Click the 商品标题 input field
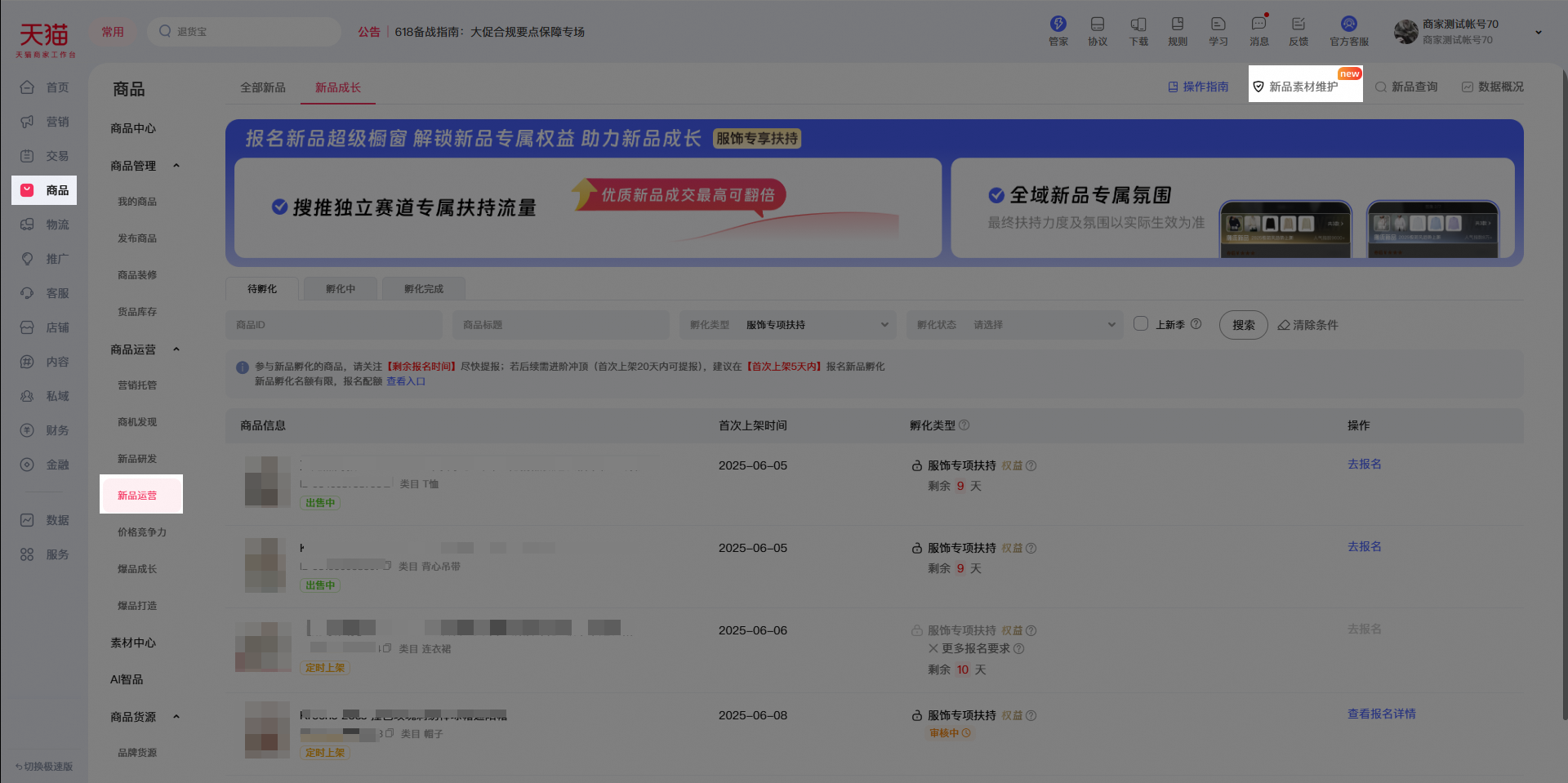Screen dimensions: 1568x783 tap(561, 325)
